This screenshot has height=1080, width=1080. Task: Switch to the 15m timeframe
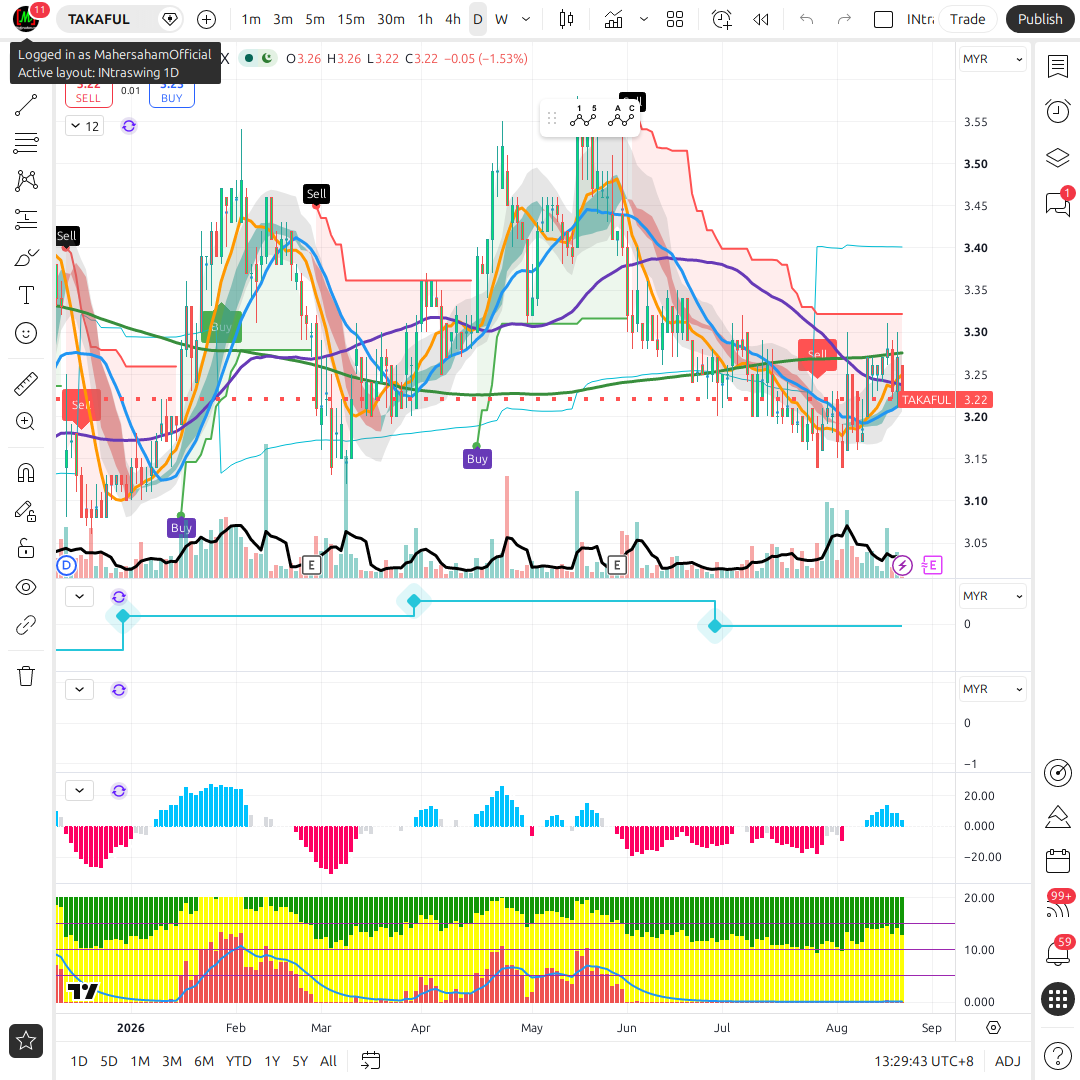351,19
